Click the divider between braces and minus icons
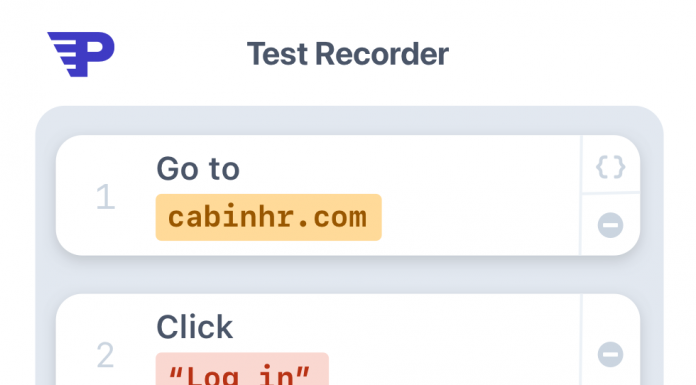696x385 pixels. [611, 193]
